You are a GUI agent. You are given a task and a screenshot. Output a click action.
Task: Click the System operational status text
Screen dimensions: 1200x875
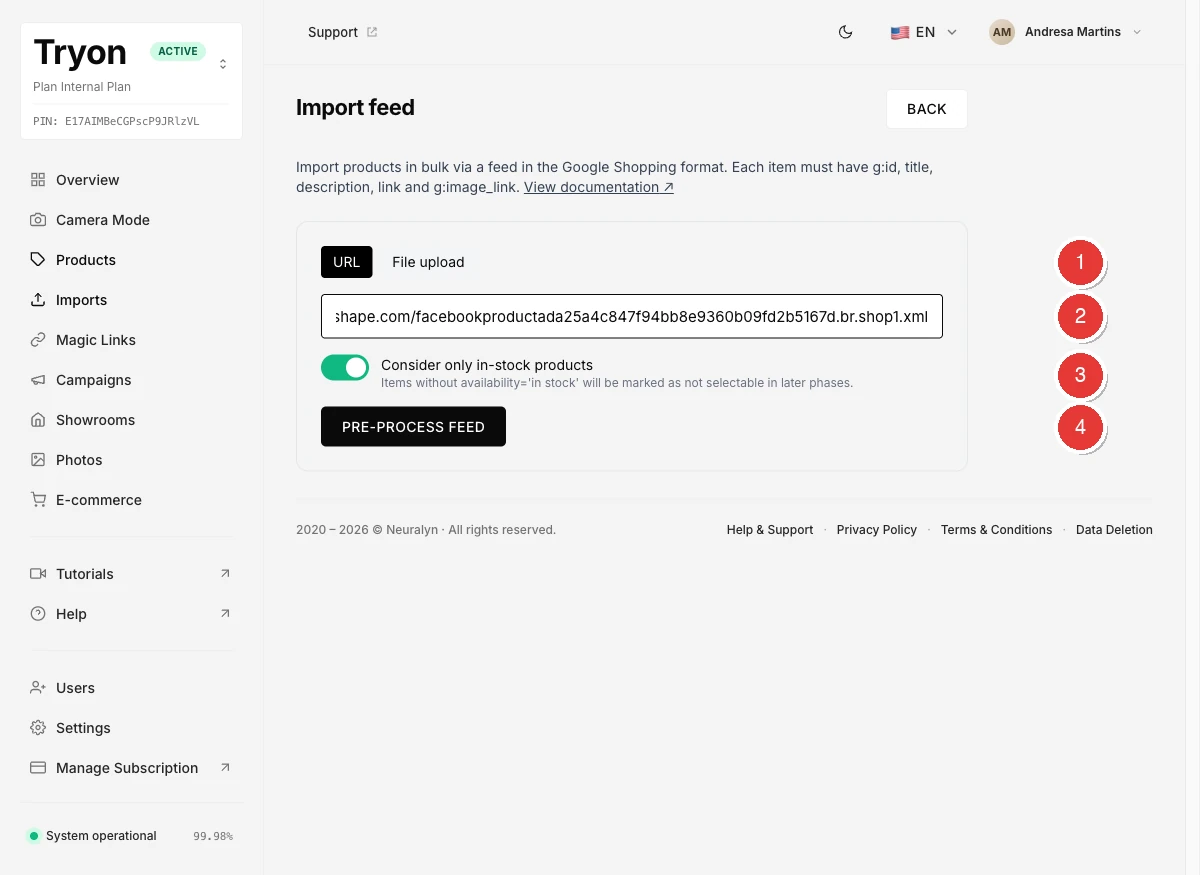101,836
